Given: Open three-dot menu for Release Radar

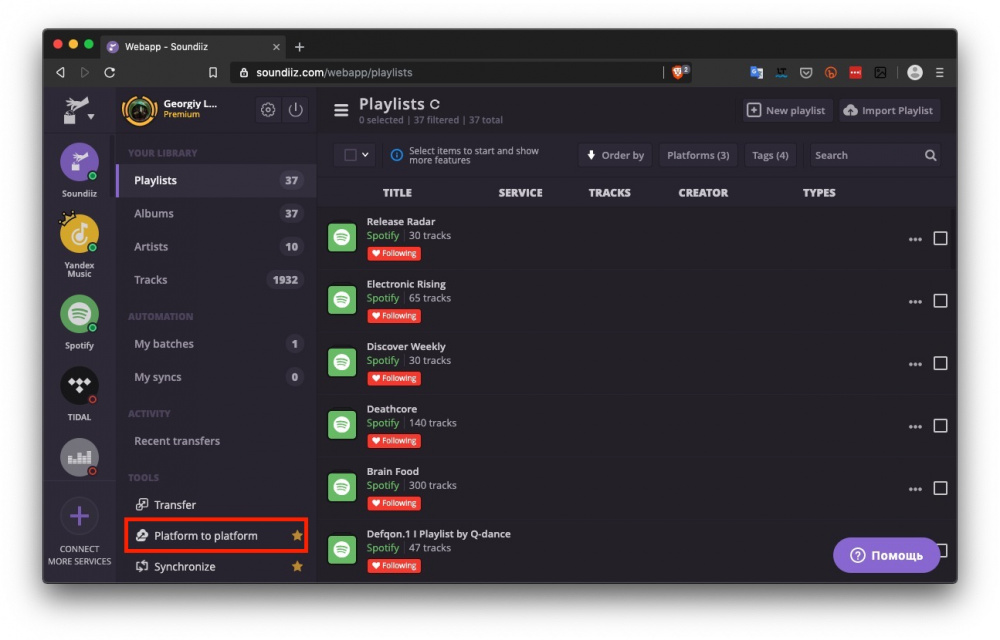Looking at the screenshot, I should coord(914,239).
